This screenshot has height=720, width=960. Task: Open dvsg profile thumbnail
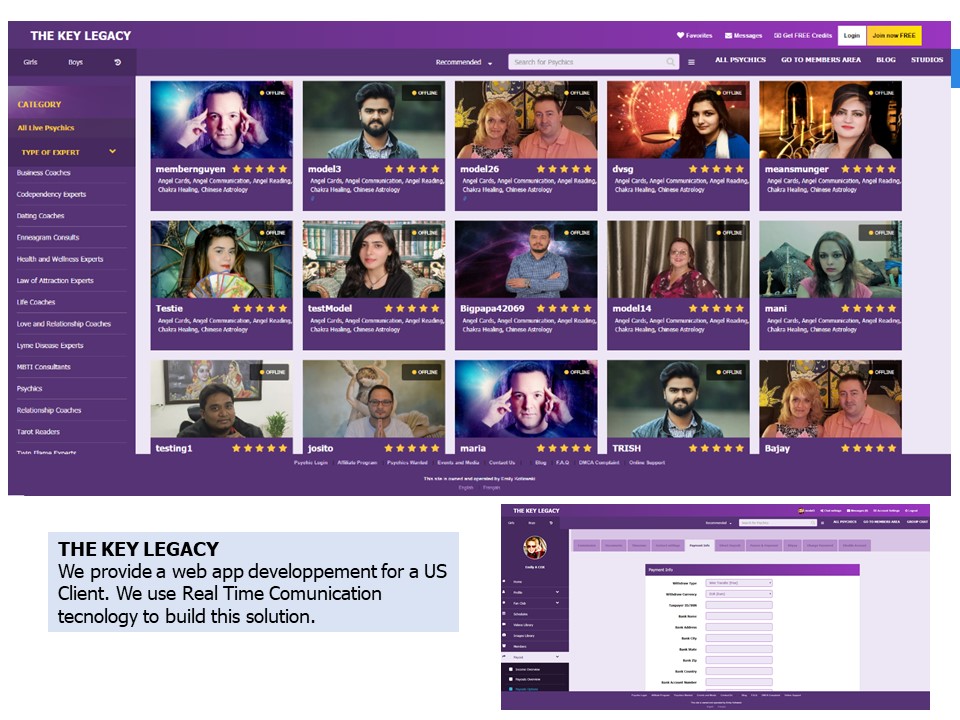pos(678,120)
